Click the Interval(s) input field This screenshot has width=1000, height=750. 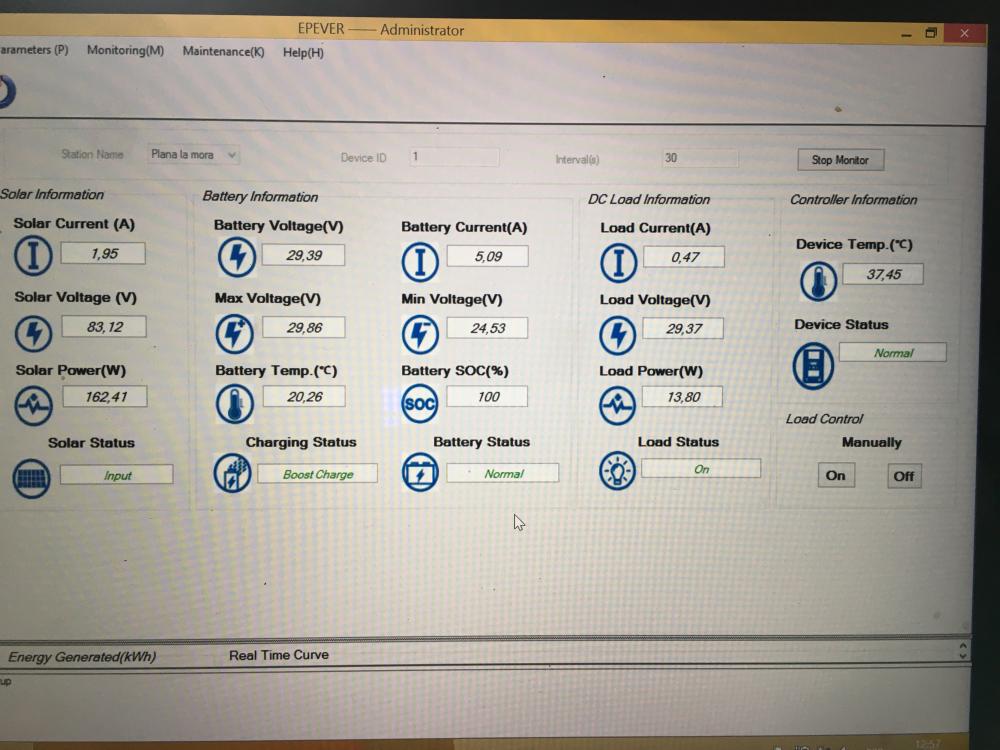(700, 158)
